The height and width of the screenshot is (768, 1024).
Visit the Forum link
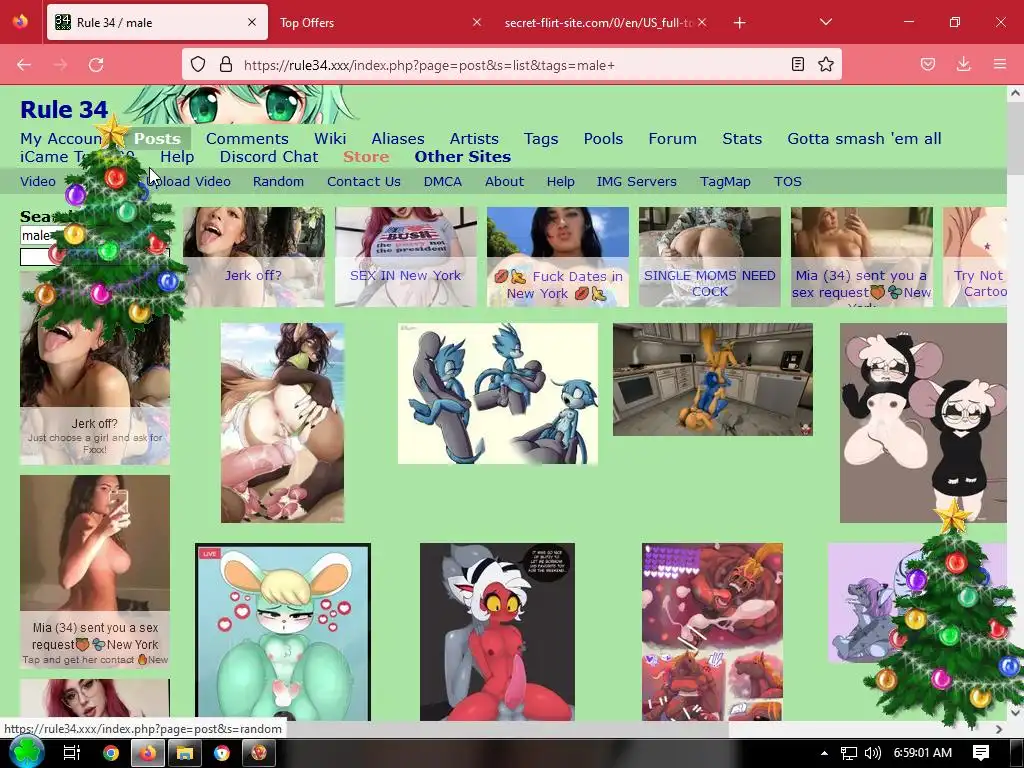tap(673, 138)
